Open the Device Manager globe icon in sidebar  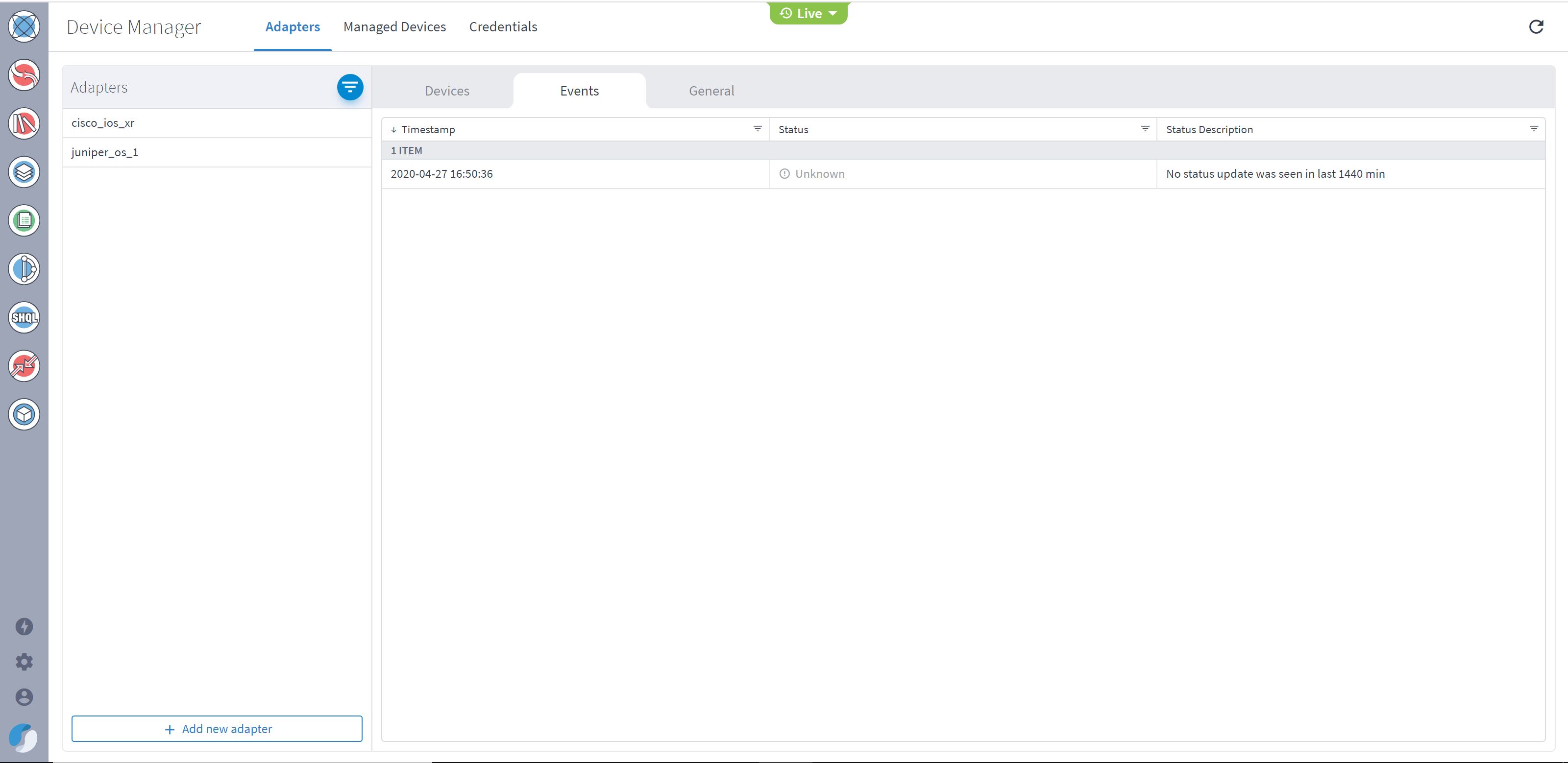coord(24,26)
